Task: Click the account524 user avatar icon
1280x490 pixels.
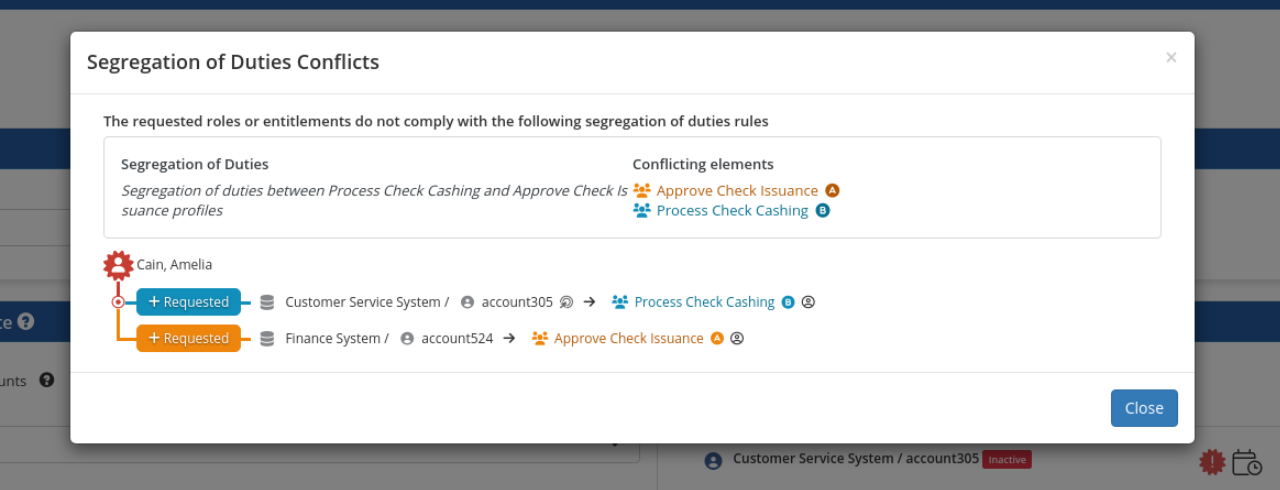Action: click(x=407, y=339)
